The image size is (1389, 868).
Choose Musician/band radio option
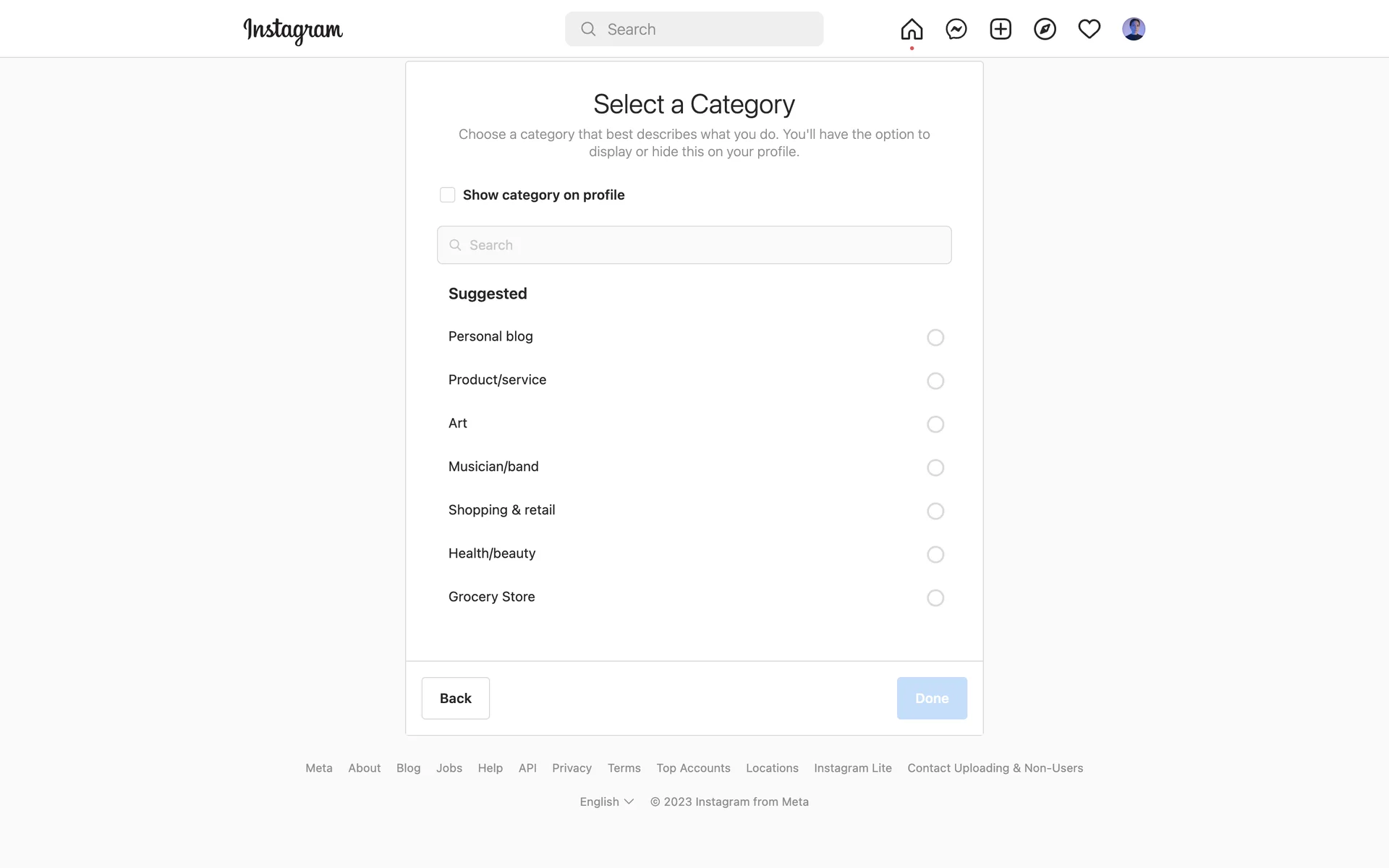click(x=935, y=467)
